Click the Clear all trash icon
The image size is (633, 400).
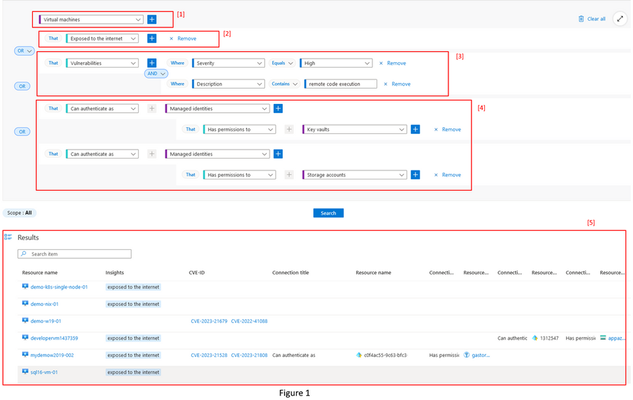(581, 19)
